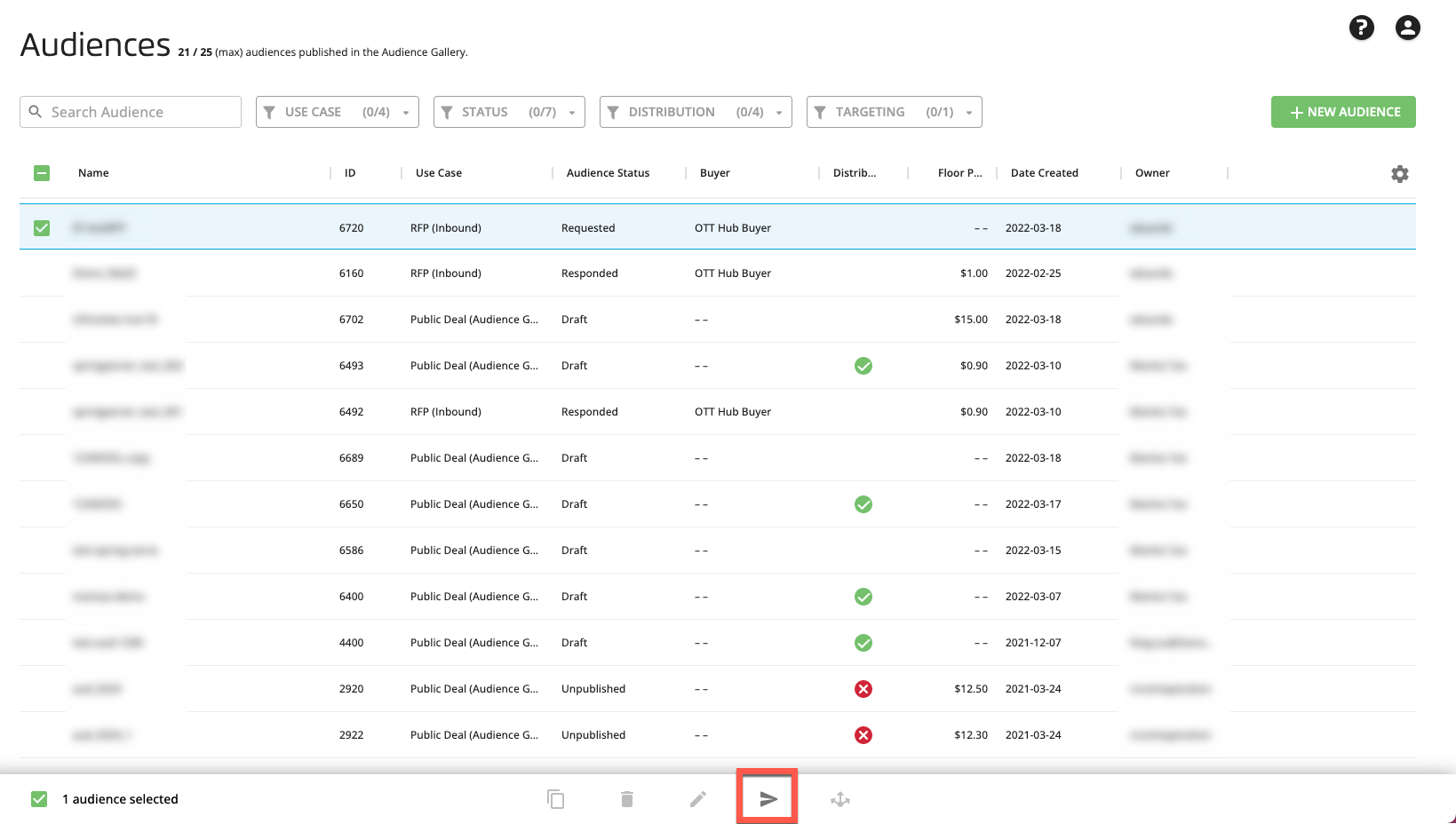Expand the STATUS filter dropdown

(x=509, y=112)
